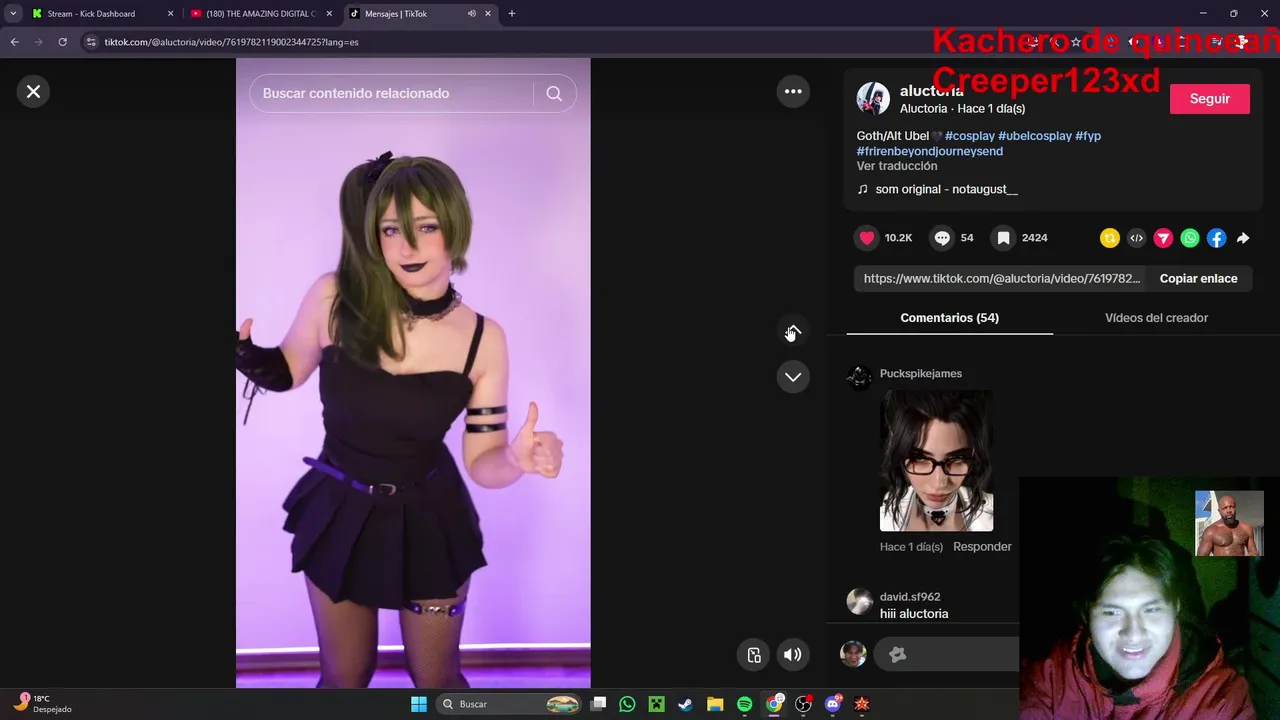The height and width of the screenshot is (720, 1280).
Task: Repost the video with yellow repost icon
Action: [1109, 238]
